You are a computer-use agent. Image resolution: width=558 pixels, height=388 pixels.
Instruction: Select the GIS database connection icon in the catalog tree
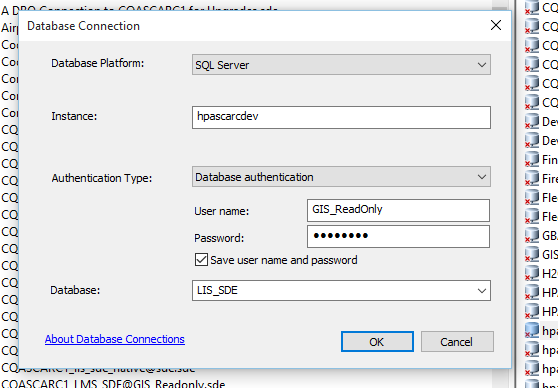(532, 254)
